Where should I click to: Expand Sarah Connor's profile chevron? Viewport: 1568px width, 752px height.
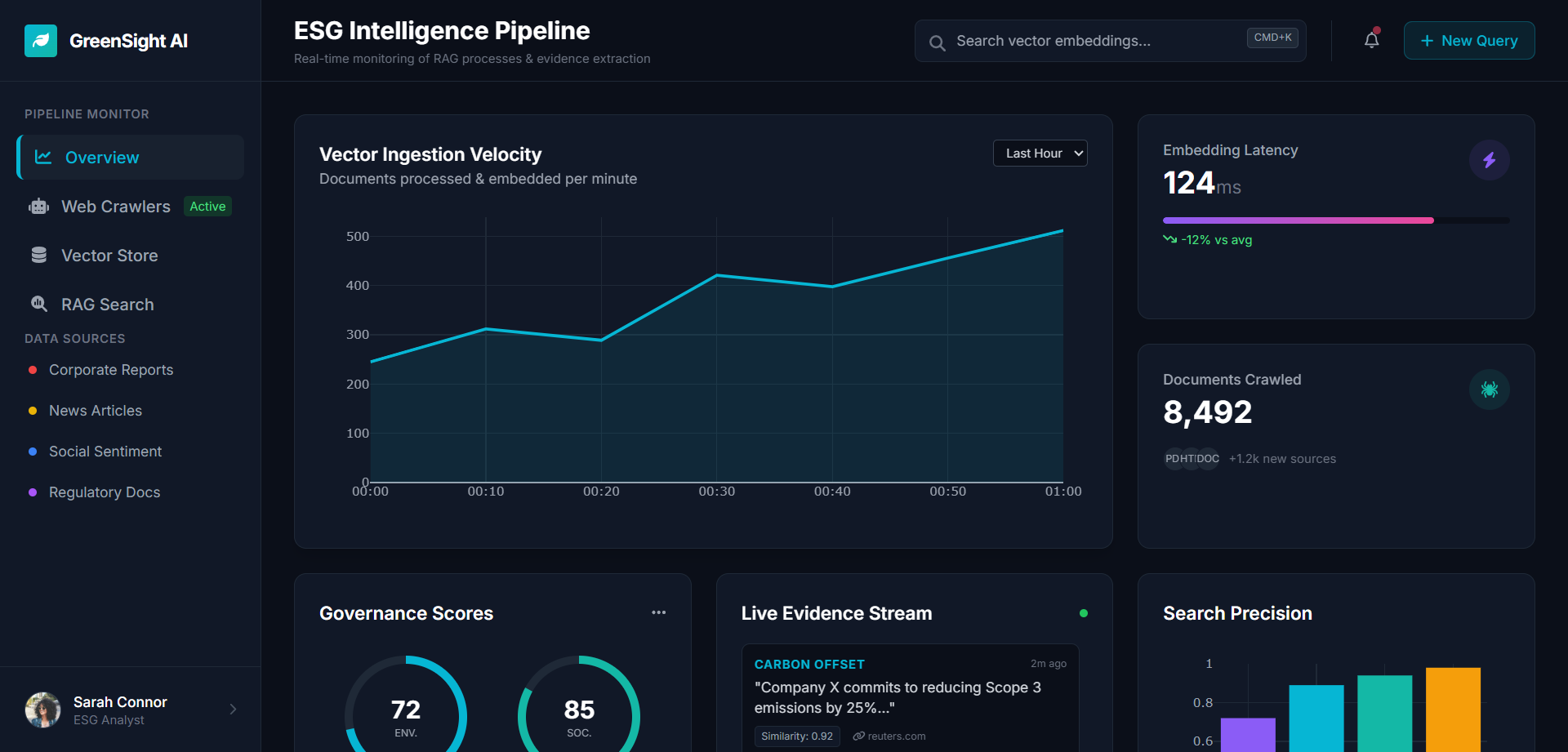point(233,710)
